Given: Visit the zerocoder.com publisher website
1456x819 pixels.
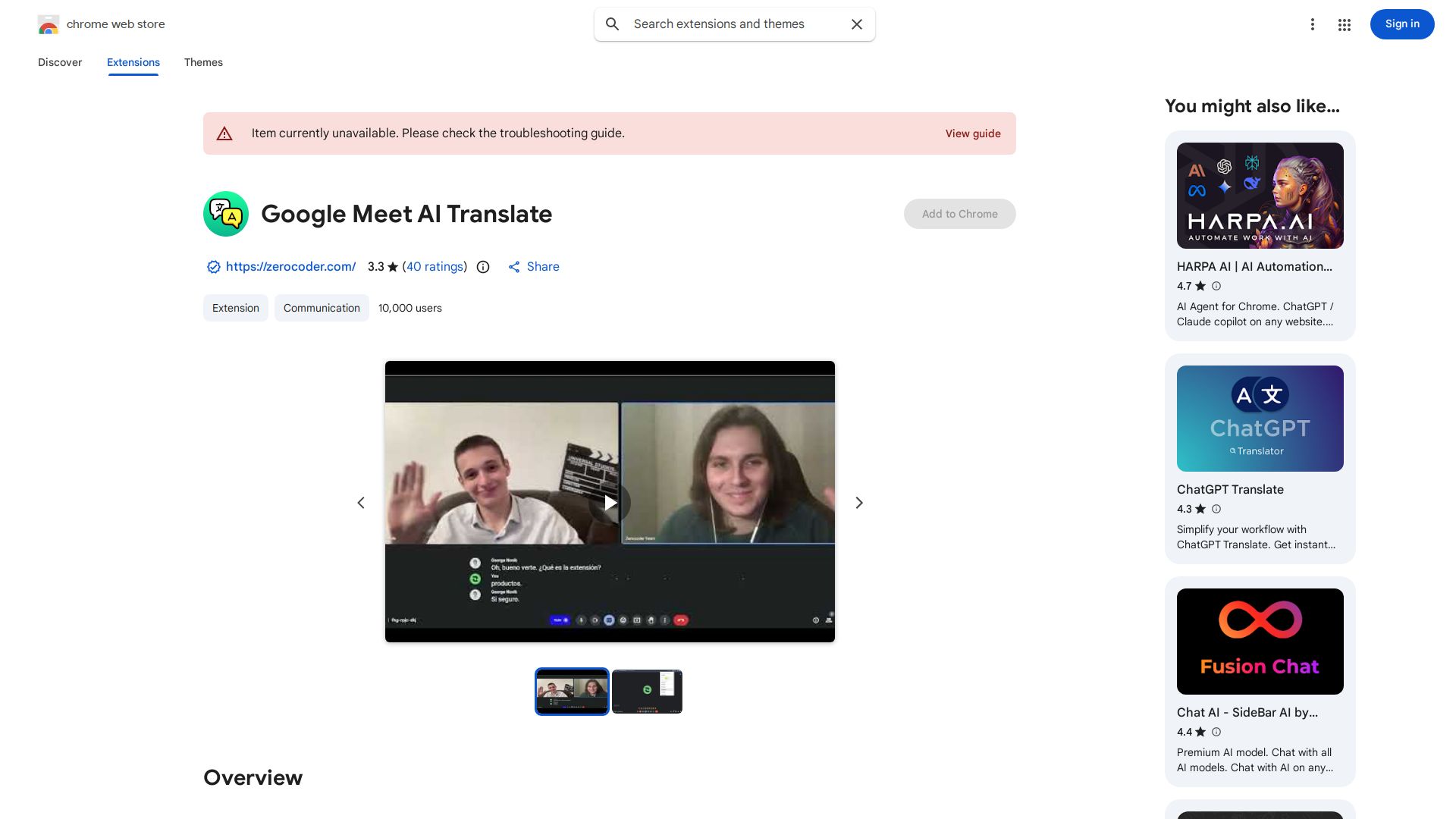Looking at the screenshot, I should [x=290, y=267].
